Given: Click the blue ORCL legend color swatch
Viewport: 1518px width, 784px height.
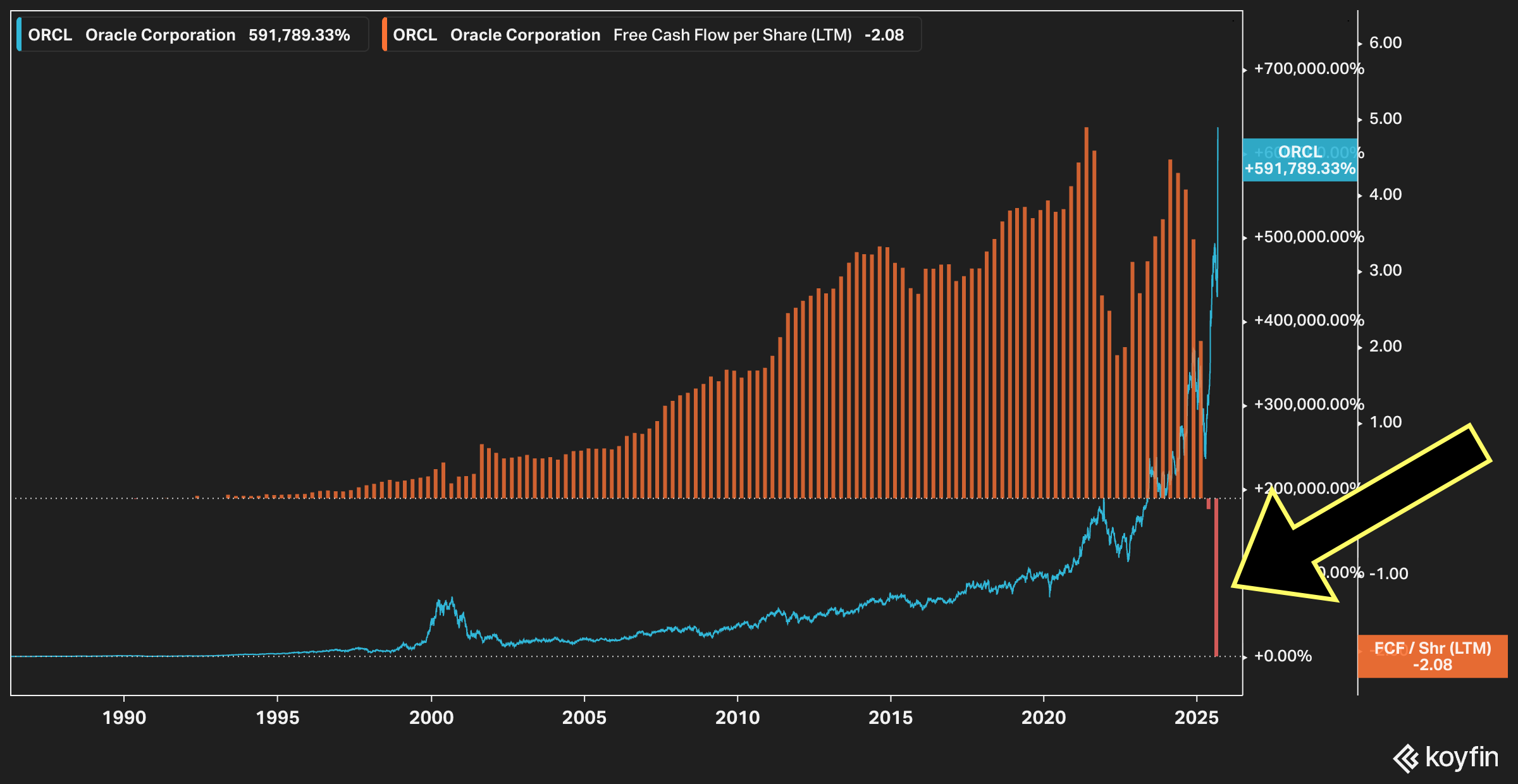Looking at the screenshot, I should coord(19,35).
